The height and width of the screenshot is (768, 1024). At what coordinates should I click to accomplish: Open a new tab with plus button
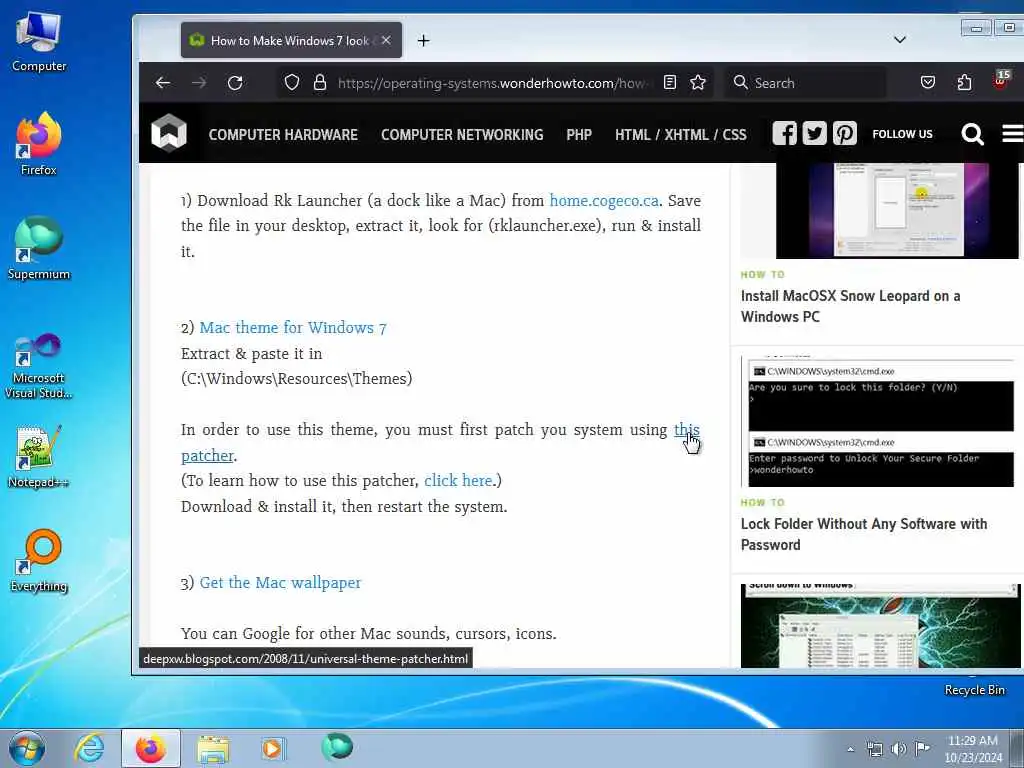424,40
